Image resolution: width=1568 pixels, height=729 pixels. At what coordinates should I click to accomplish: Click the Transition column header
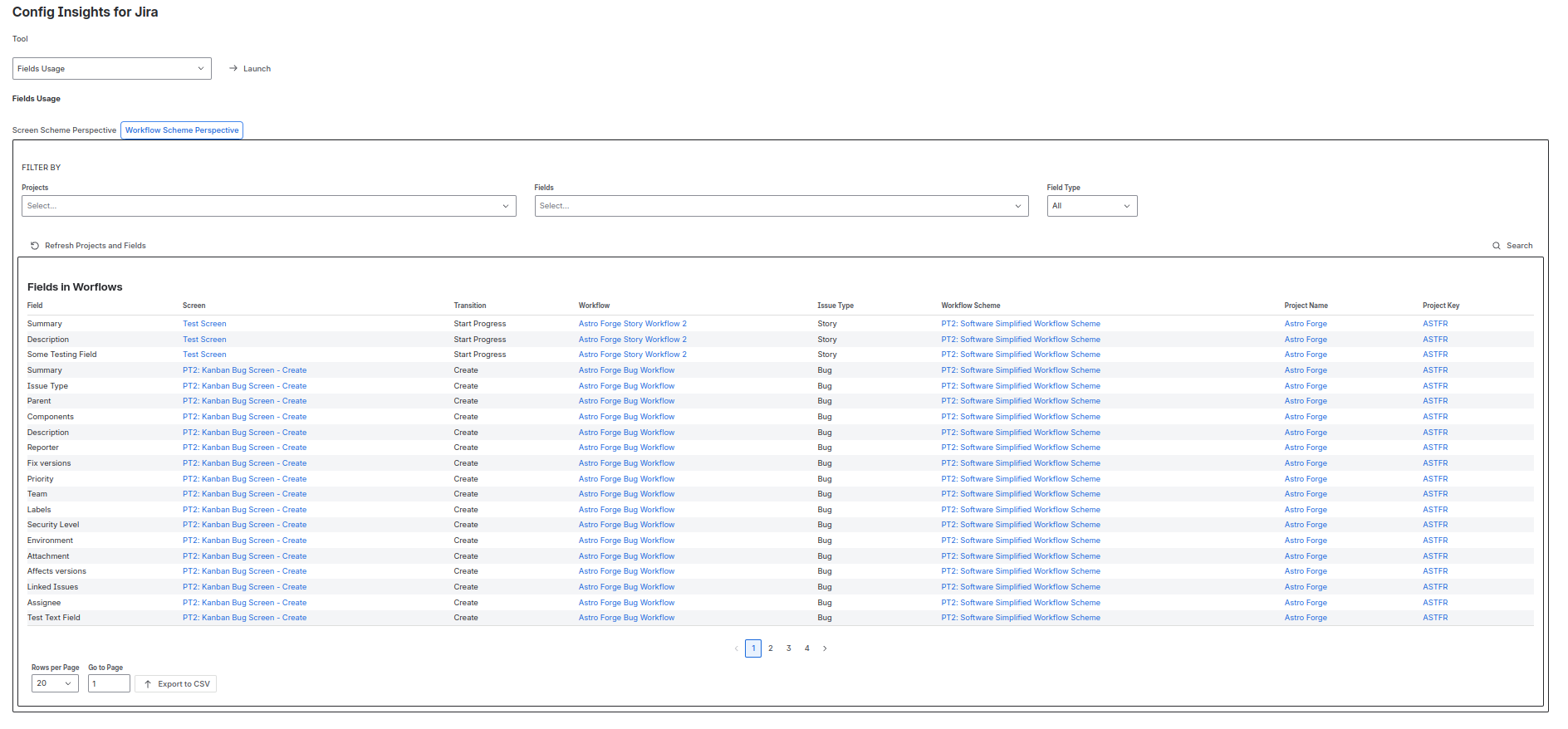[470, 306]
